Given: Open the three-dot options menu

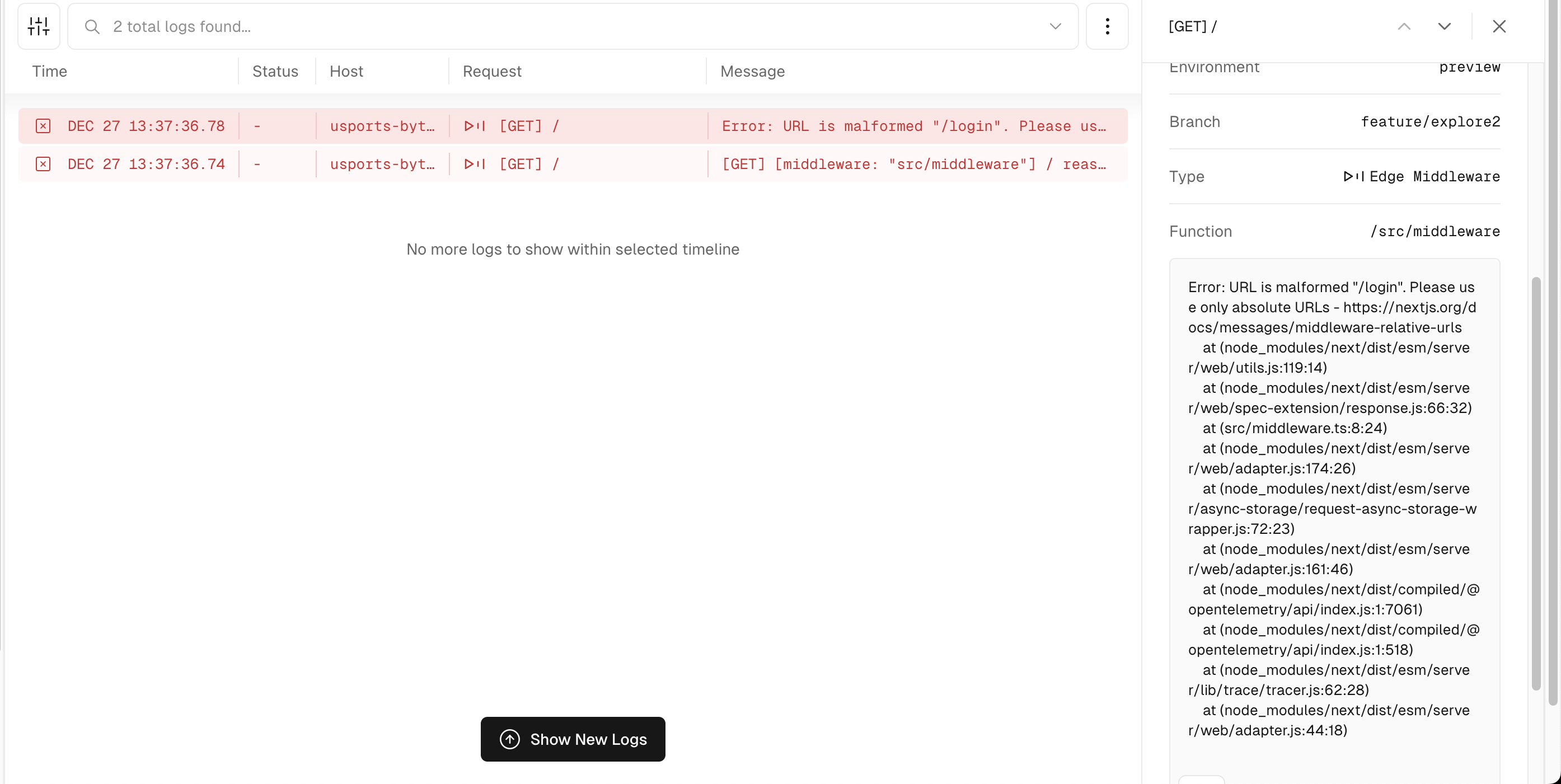Looking at the screenshot, I should pos(1107,26).
